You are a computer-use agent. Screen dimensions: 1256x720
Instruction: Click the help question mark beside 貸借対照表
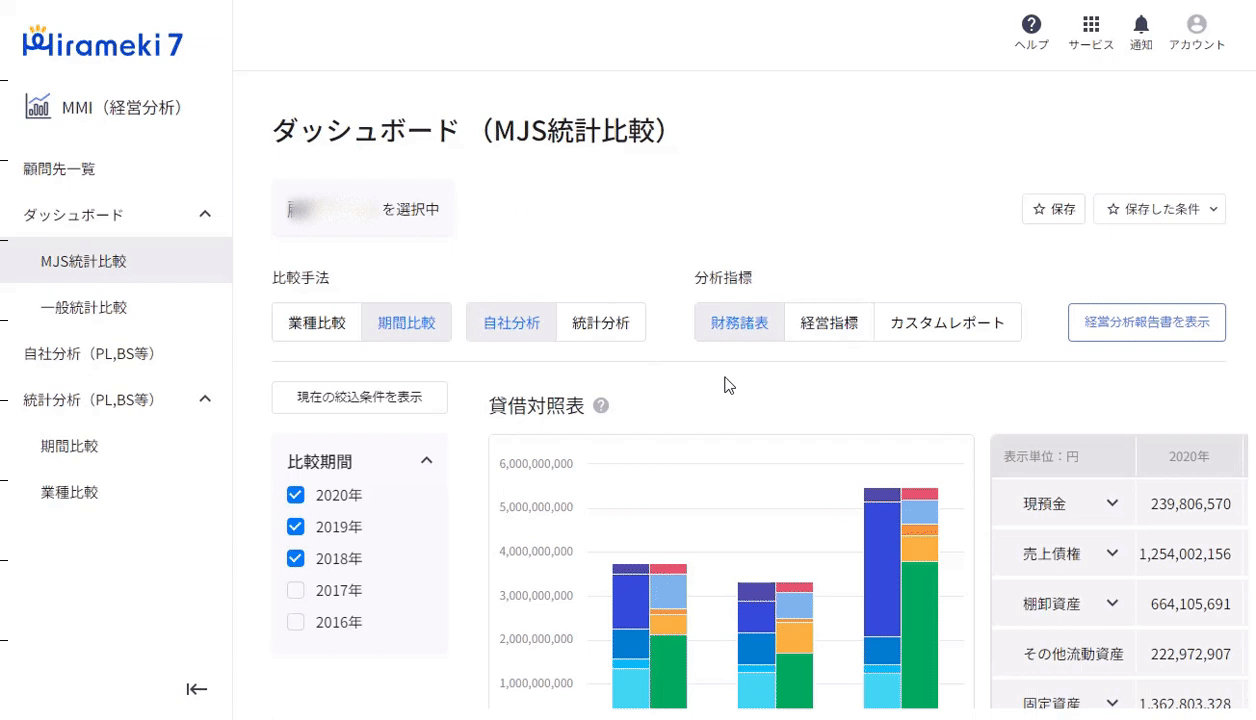click(x=601, y=405)
